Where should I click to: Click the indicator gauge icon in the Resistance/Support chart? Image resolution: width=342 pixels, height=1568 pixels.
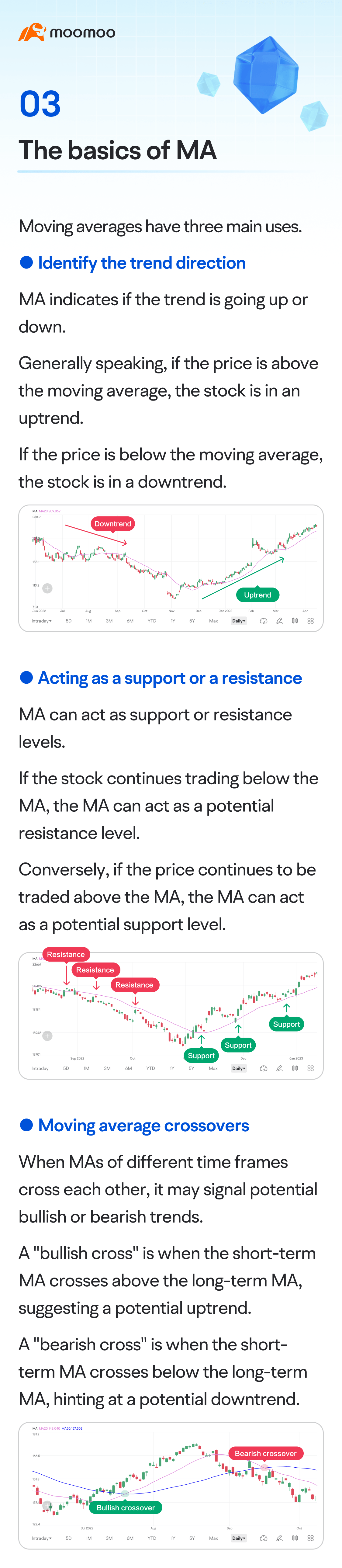(x=264, y=1068)
